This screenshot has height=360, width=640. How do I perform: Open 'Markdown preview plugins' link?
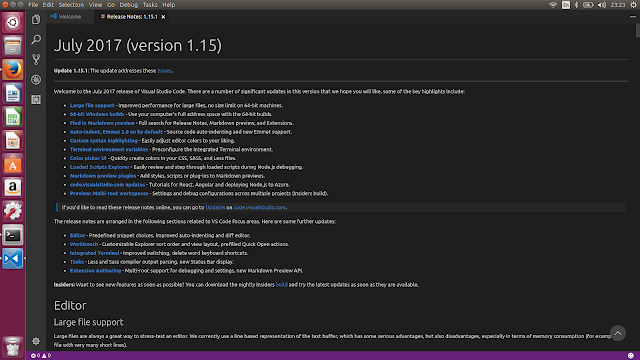click(103, 176)
